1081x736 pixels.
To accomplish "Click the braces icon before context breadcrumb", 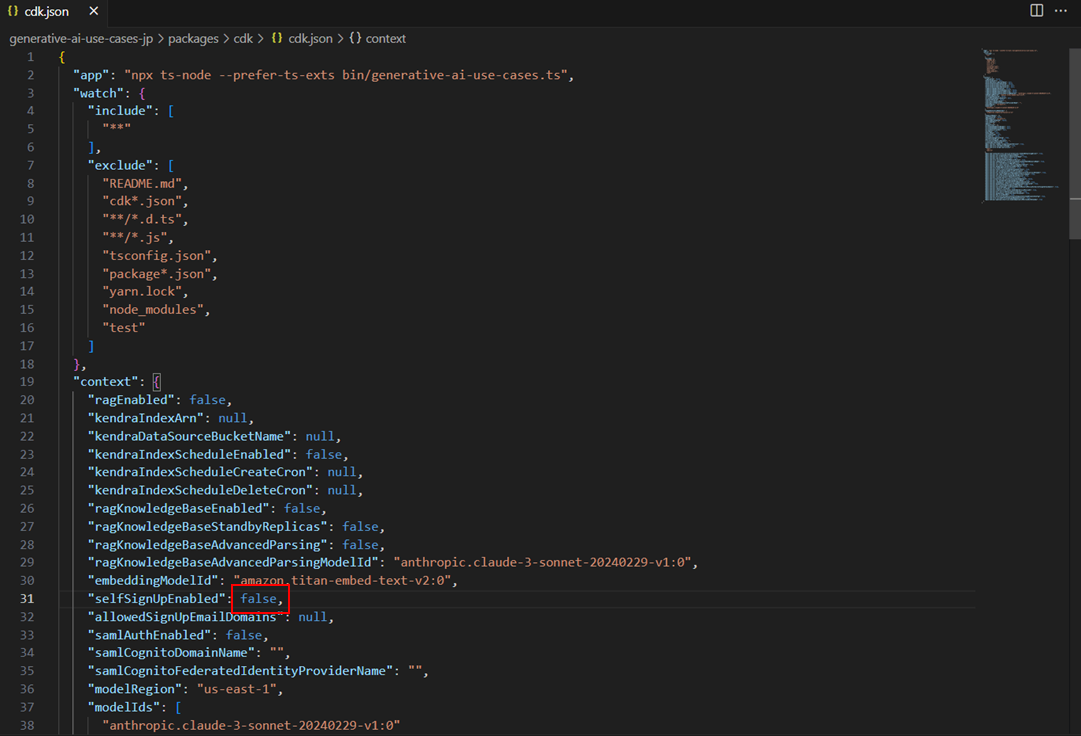I will coord(355,38).
